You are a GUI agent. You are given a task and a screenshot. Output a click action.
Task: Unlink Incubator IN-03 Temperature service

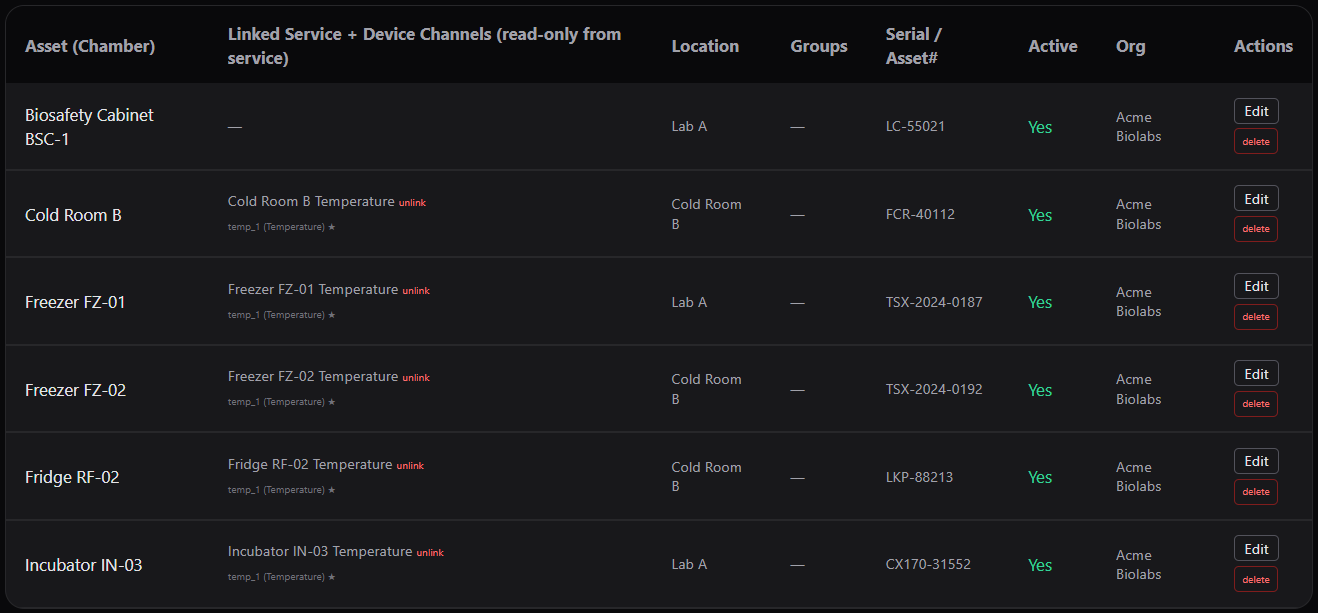(x=430, y=553)
